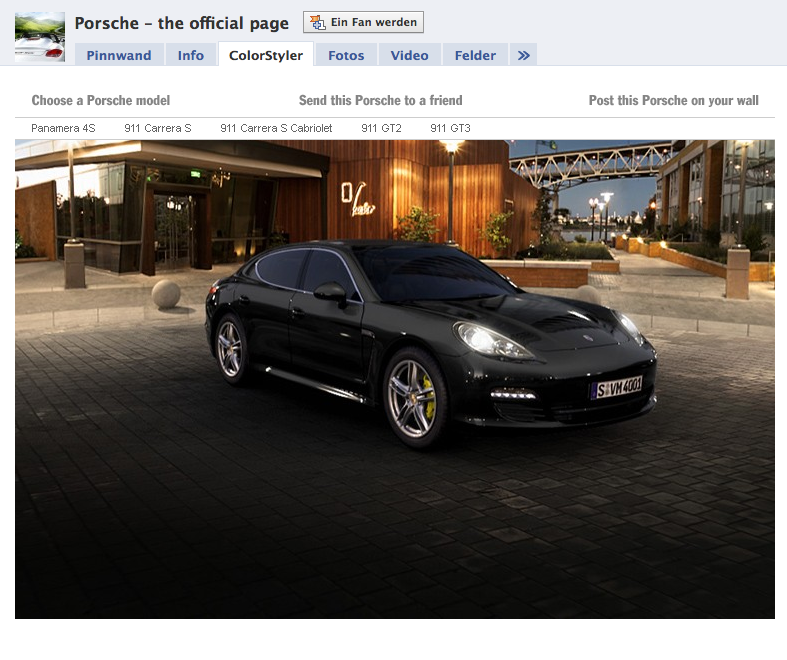Select the 911 GT2 model
The image size is (787, 660).
(x=381, y=128)
